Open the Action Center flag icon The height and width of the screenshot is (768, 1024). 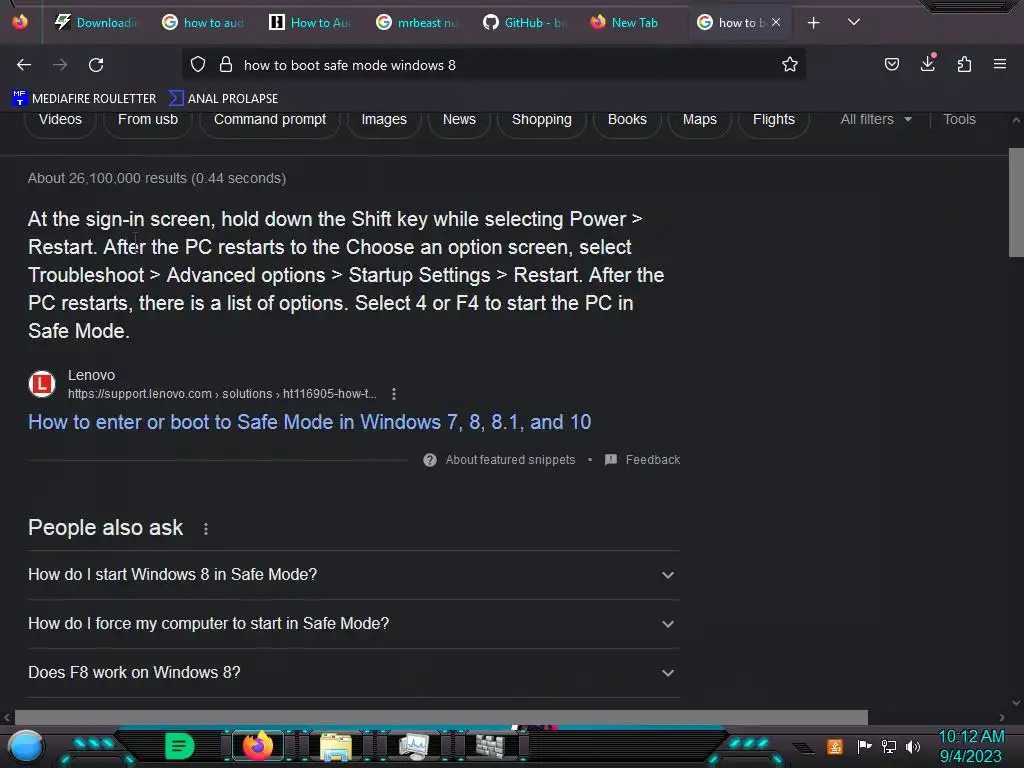tap(864, 746)
